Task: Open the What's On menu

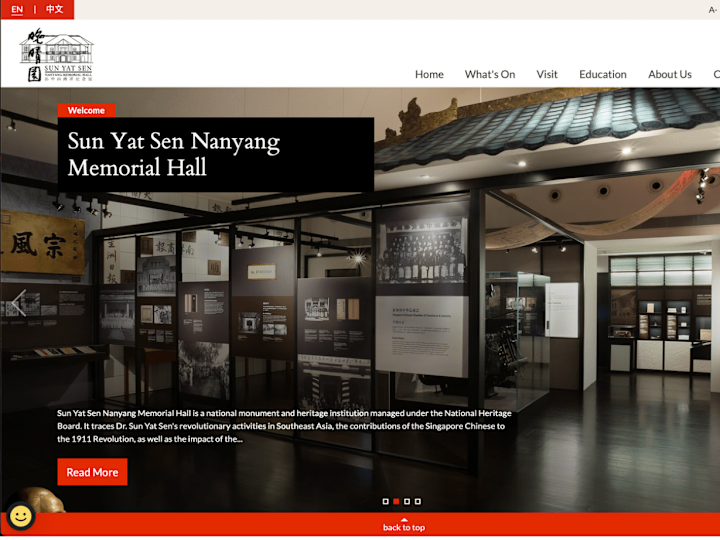Action: pyautogui.click(x=489, y=74)
